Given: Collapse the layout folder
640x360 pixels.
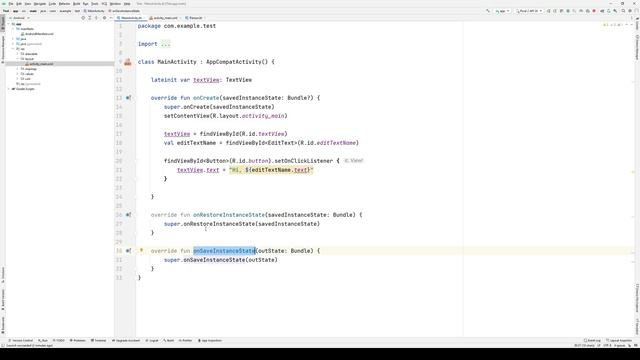Looking at the screenshot, I should pyautogui.click(x=17, y=59).
